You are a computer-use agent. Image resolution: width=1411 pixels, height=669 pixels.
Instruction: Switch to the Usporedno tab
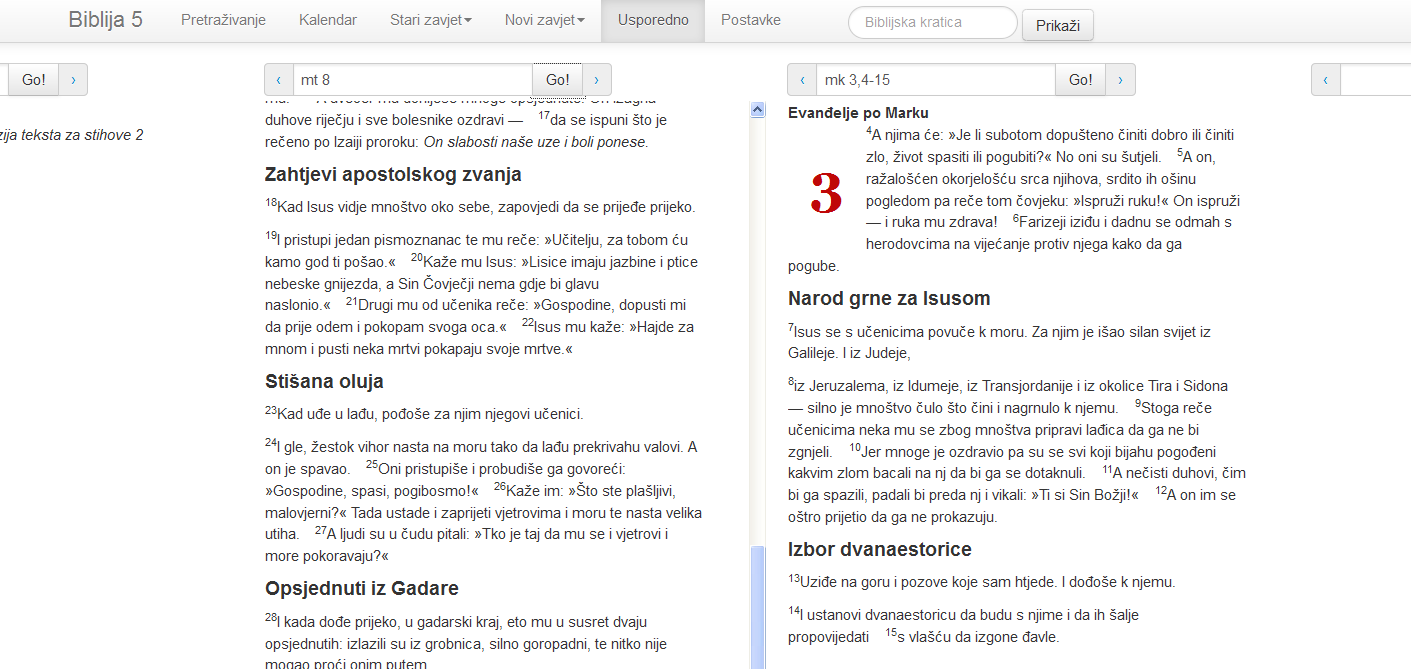(653, 20)
